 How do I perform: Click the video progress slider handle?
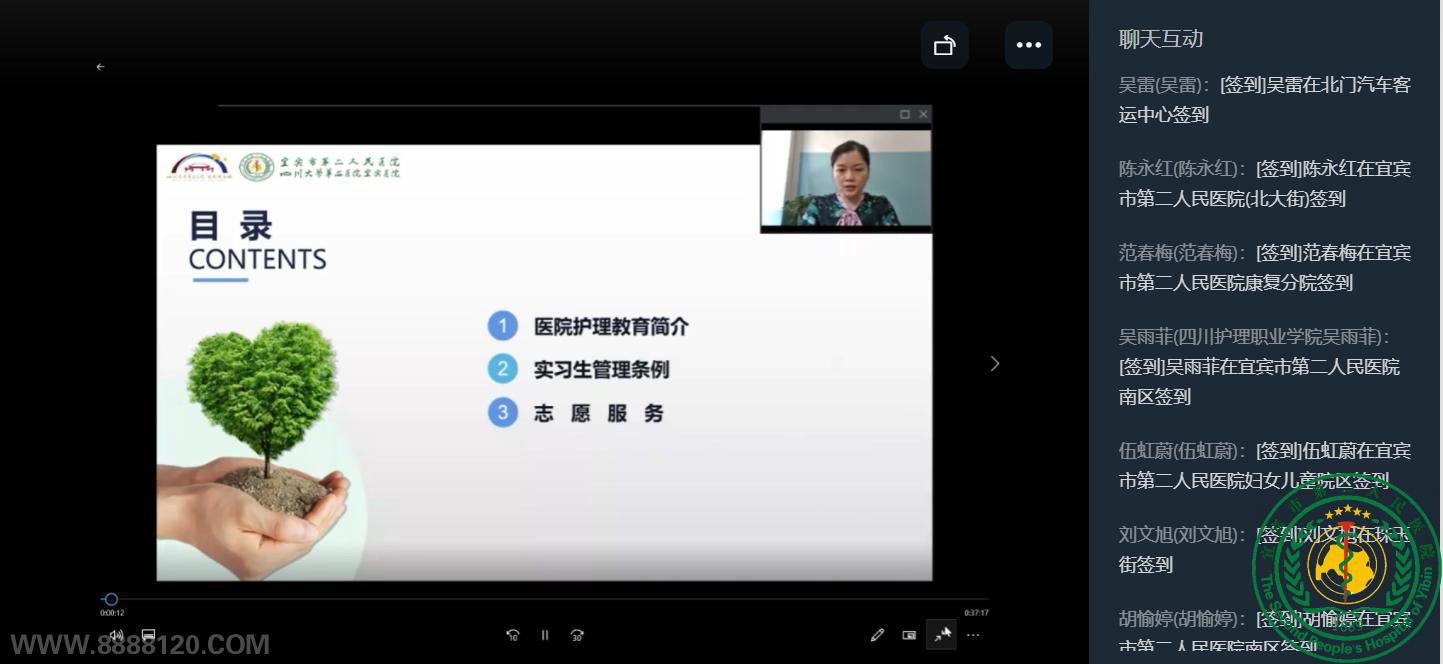coord(111,599)
